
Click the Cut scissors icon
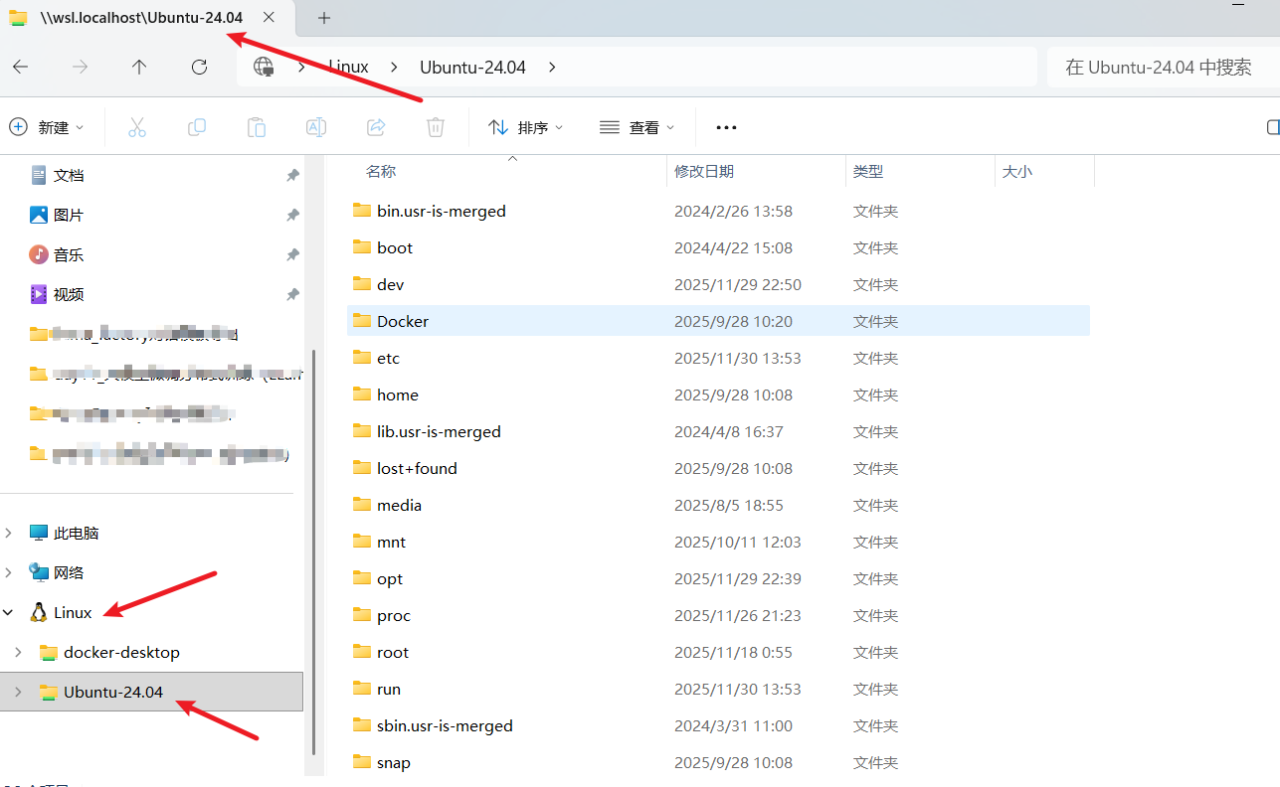click(137, 127)
